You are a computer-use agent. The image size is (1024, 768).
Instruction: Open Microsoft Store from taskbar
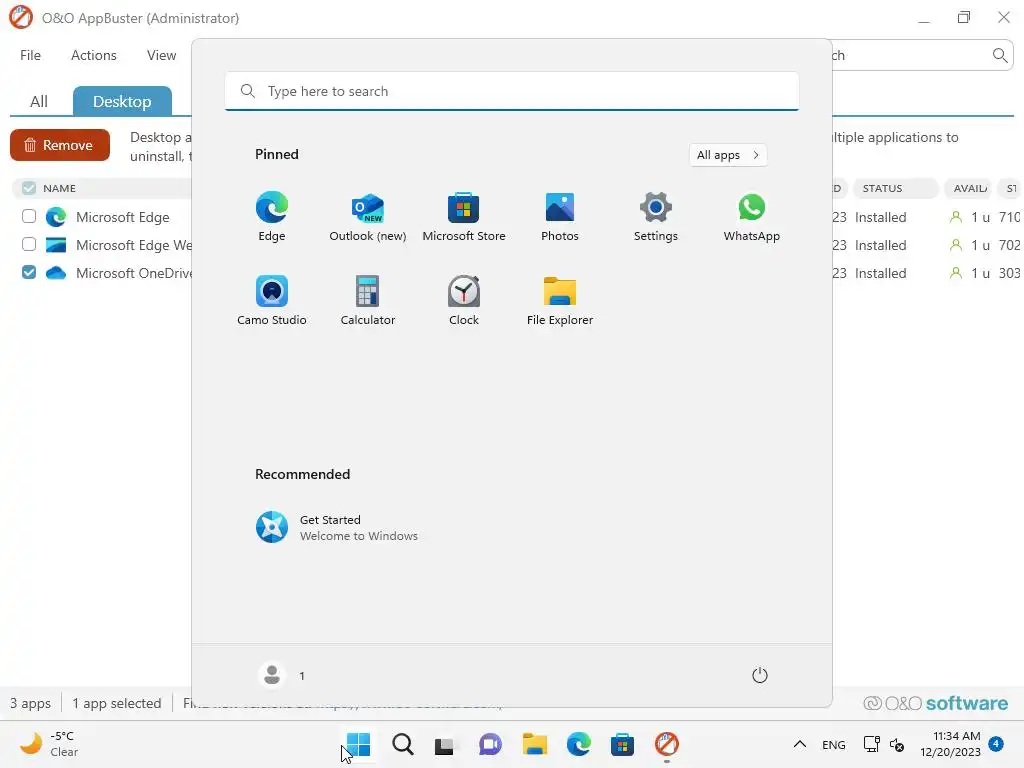point(622,744)
